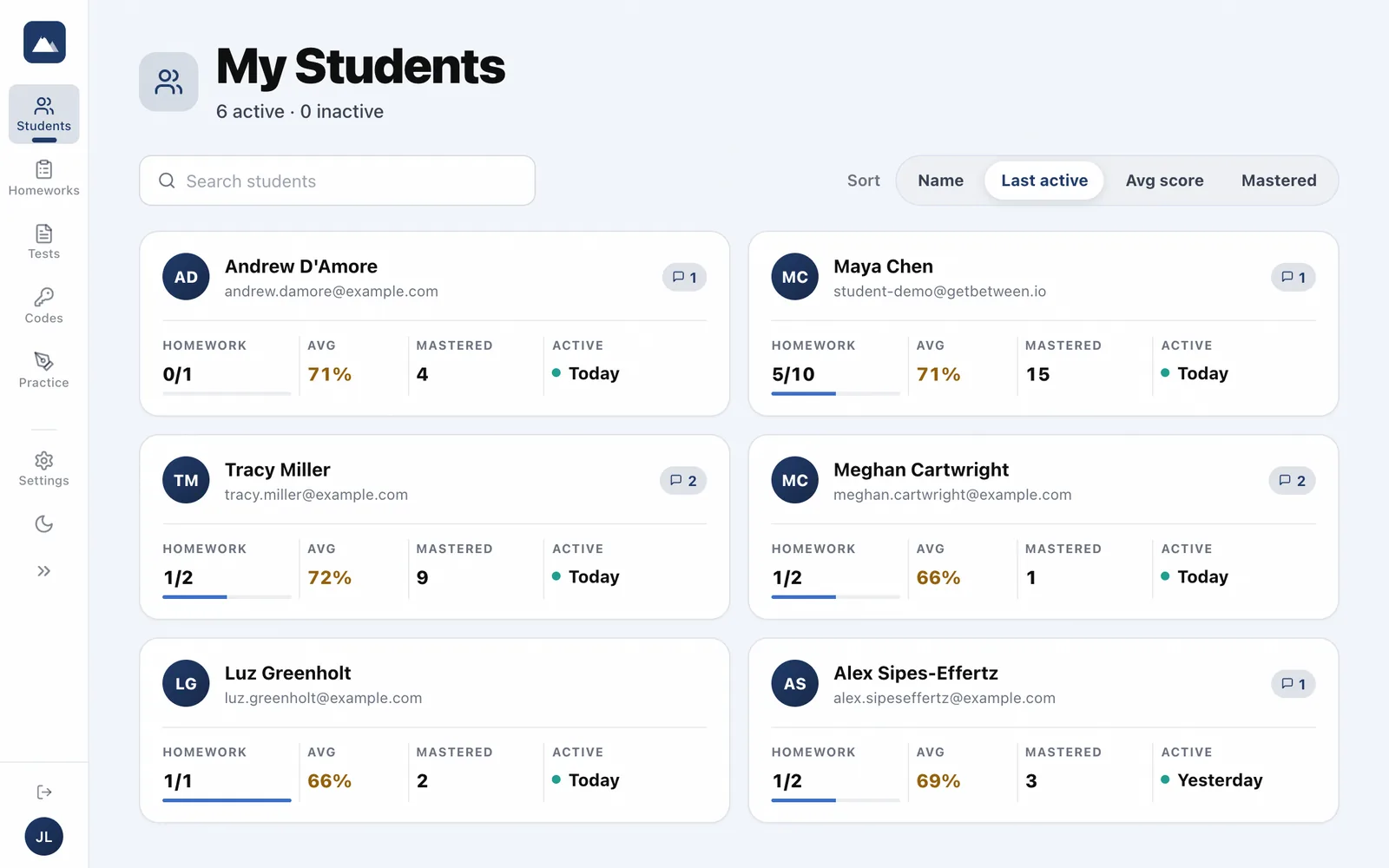The width and height of the screenshot is (1389, 868).
Task: Click Tracy Miller's 72% average
Action: point(329,578)
